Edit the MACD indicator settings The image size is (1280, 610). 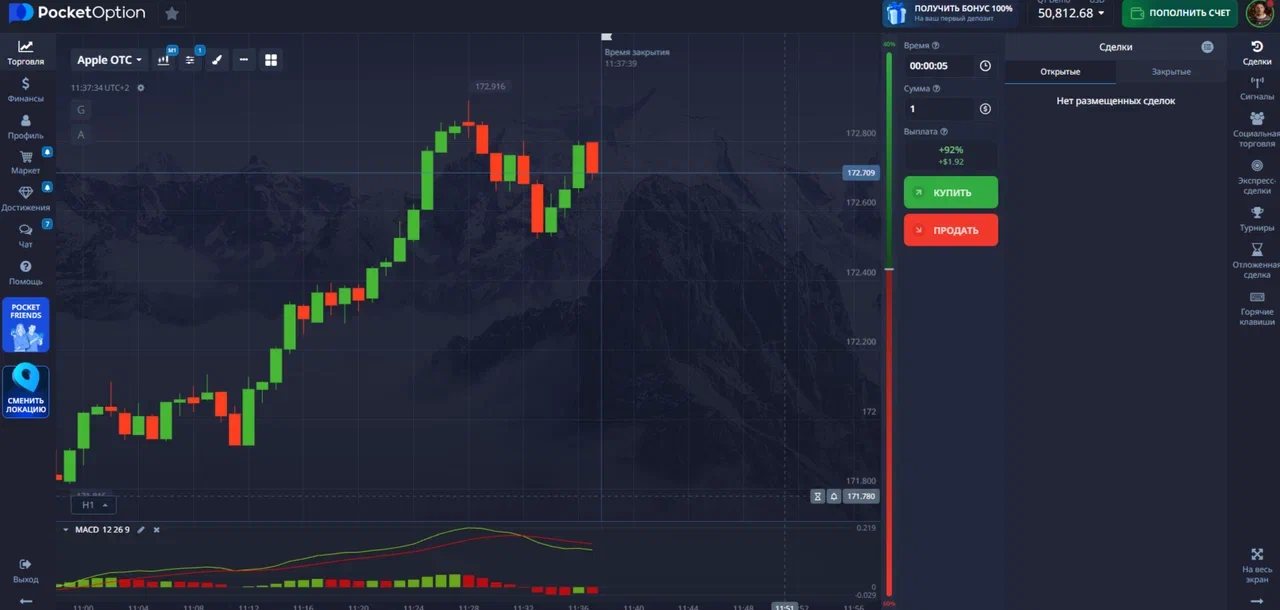(141, 529)
